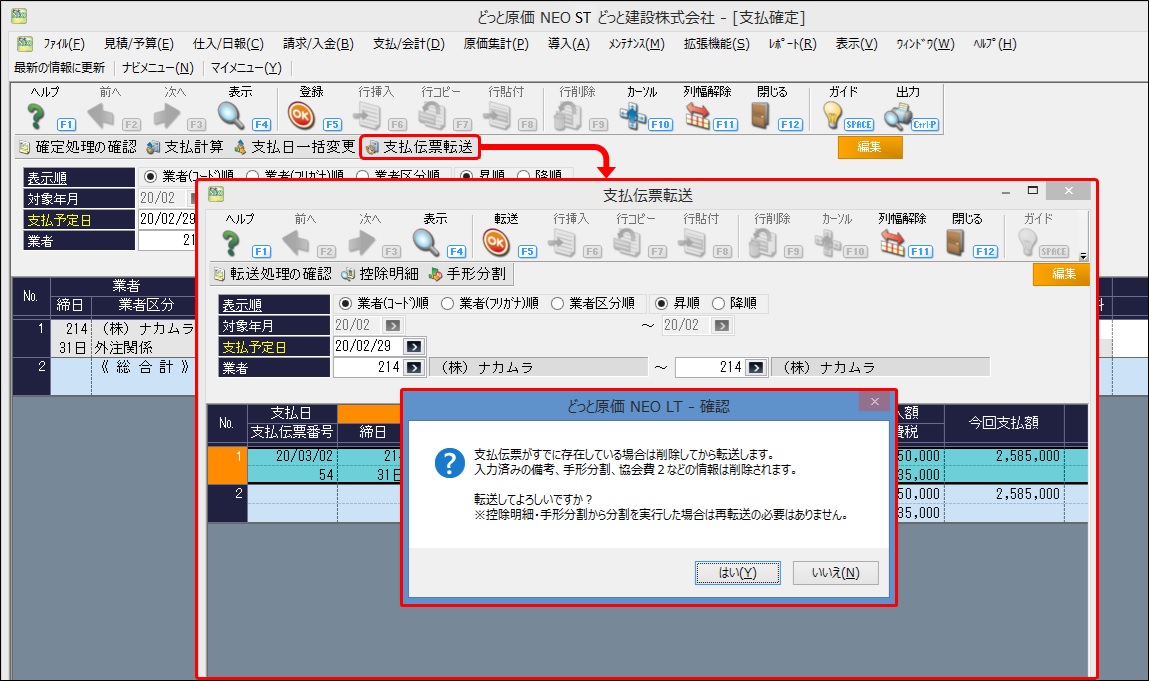1149x681 pixels.
Task: Open the ガイド lightbulb in main toolbar
Action: pos(832,116)
